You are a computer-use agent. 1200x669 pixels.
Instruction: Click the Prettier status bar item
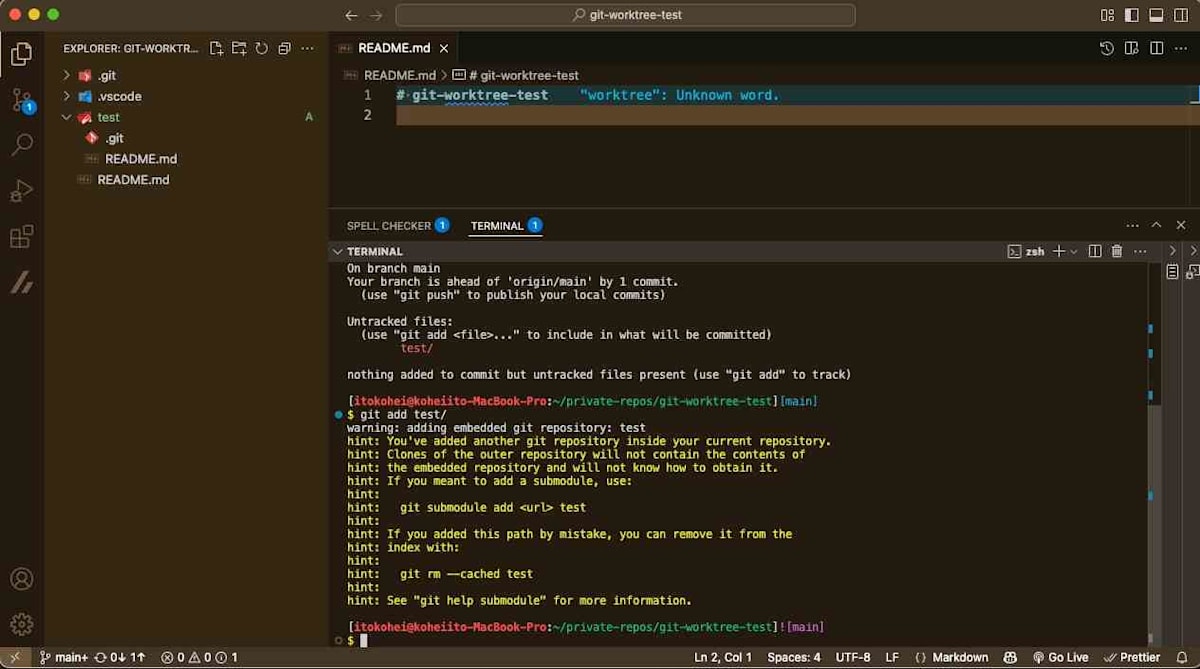1131,657
